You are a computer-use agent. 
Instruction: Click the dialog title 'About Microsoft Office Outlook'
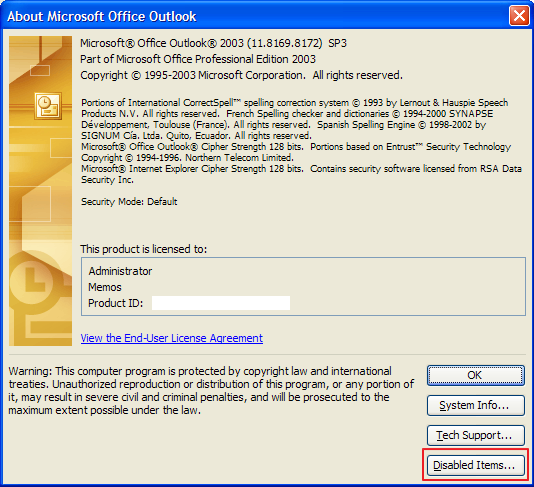[x=101, y=16]
